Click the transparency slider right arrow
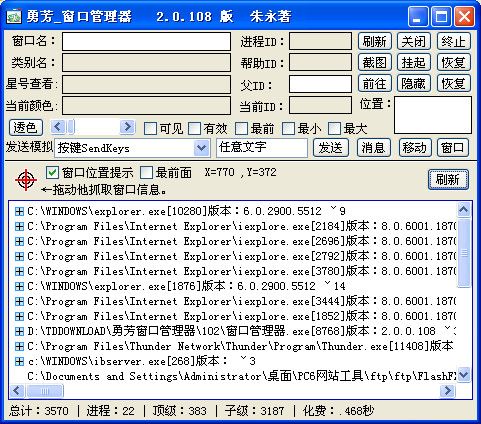Viewport: 481px width, 424px height. 127,127
